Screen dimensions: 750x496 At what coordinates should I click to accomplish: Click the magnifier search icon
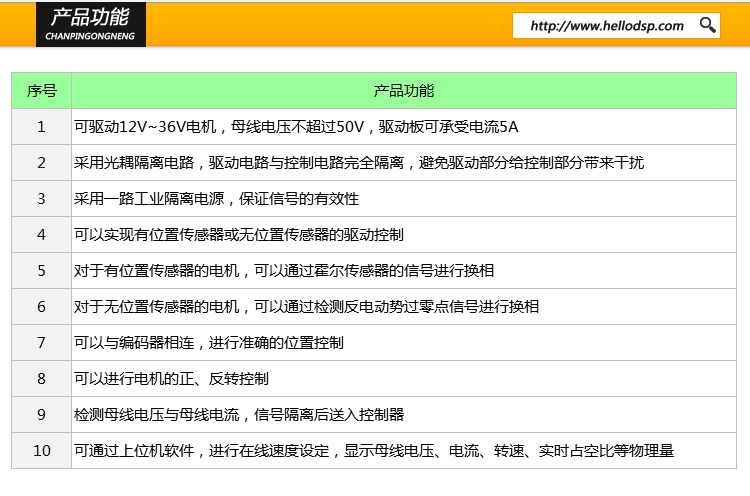707,25
